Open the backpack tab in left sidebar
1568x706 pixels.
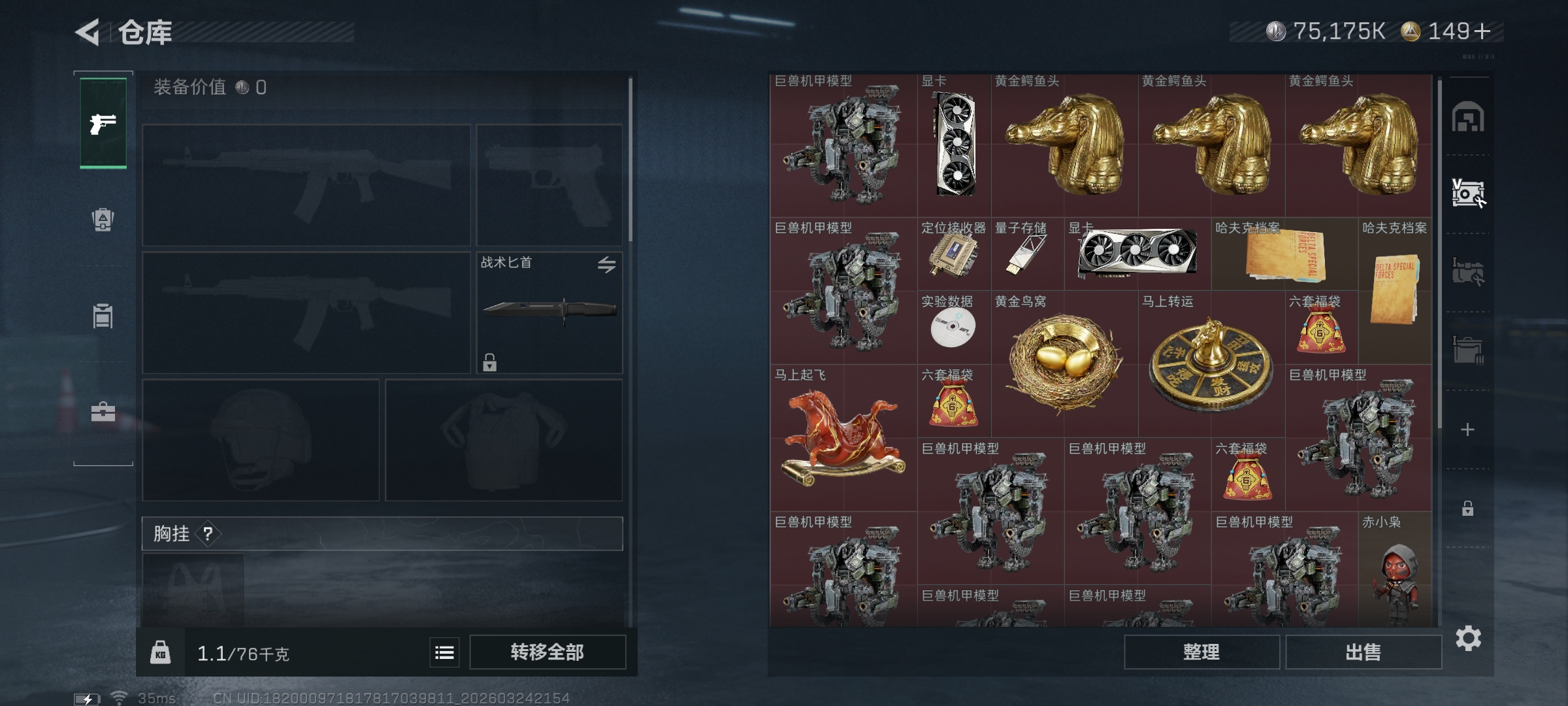point(103,220)
